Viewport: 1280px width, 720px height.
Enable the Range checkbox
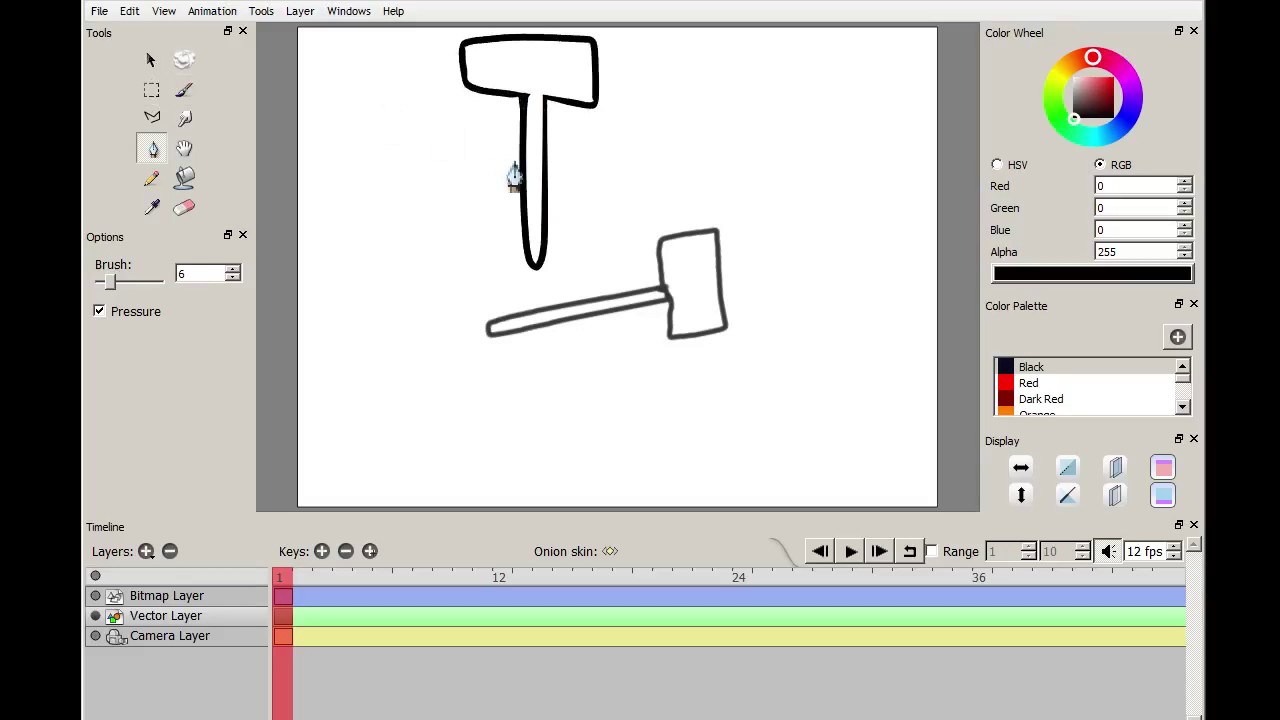point(932,552)
